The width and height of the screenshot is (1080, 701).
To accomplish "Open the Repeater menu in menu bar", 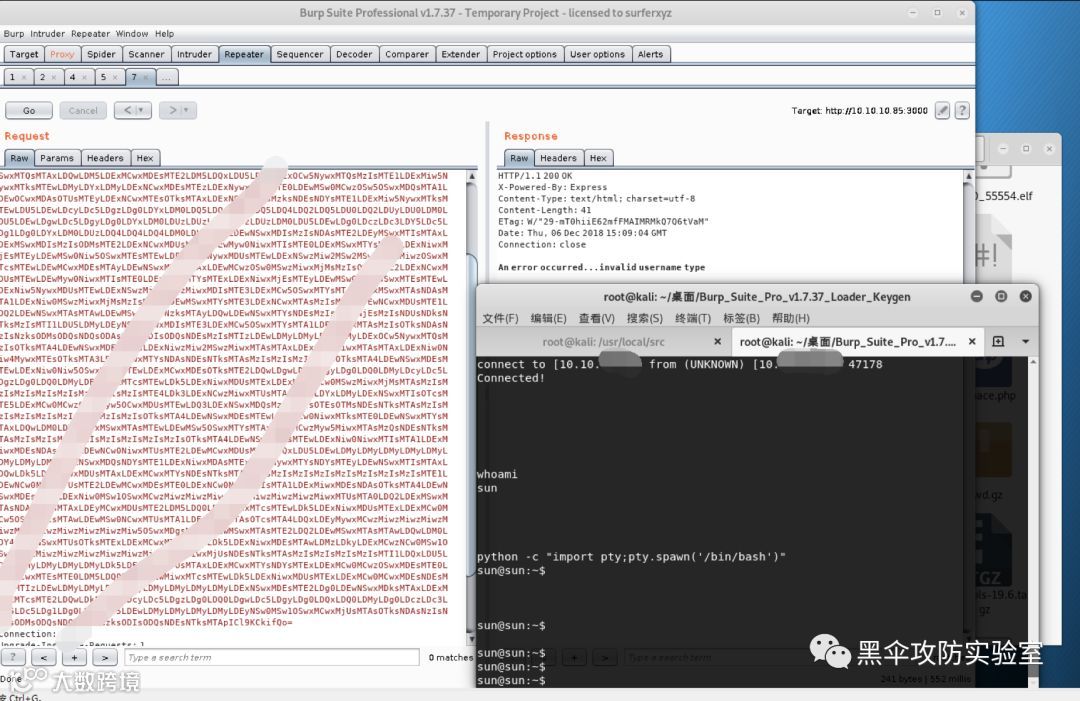I will click(x=90, y=34).
